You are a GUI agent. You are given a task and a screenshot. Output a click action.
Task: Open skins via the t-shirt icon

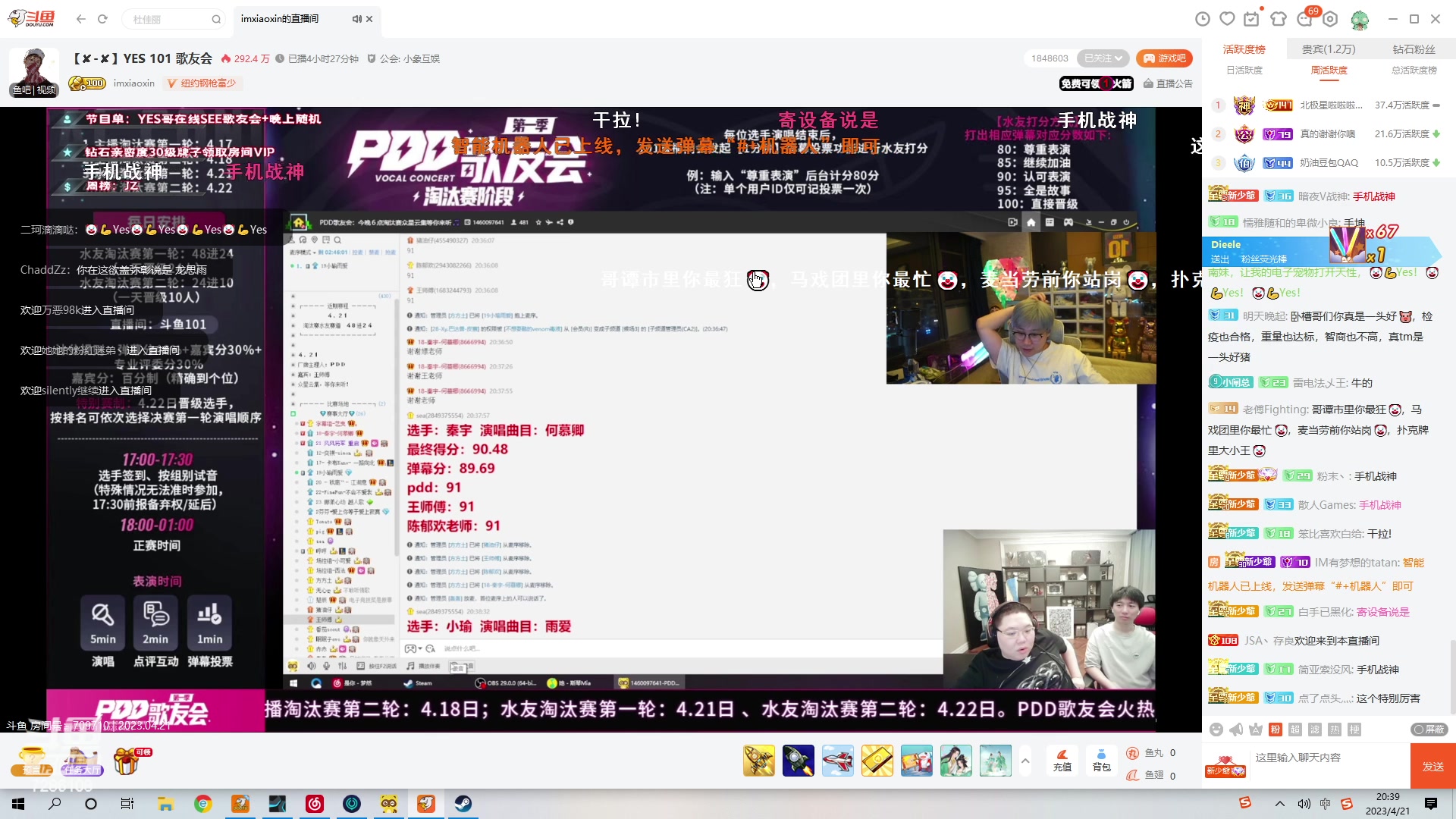pyautogui.click(x=1279, y=17)
